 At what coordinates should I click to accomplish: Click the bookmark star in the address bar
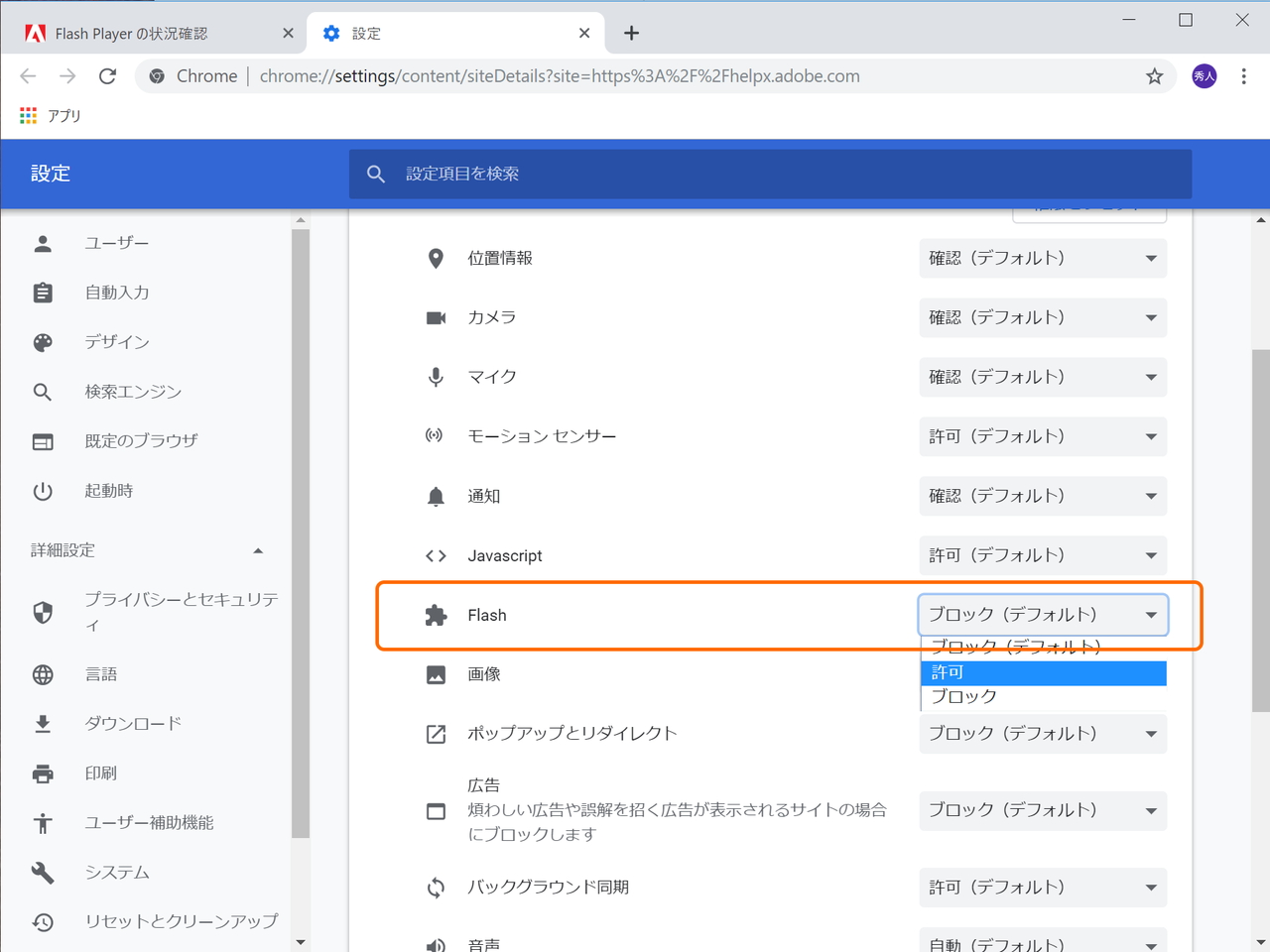[1154, 75]
